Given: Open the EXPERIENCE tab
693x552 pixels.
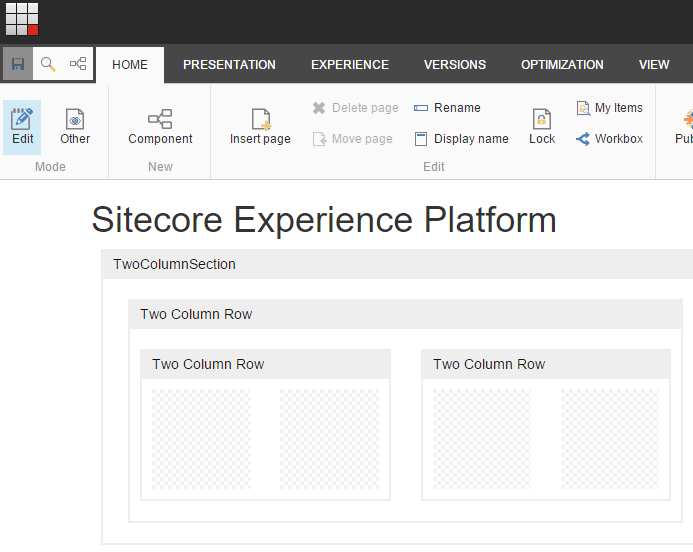Looking at the screenshot, I should point(350,65).
